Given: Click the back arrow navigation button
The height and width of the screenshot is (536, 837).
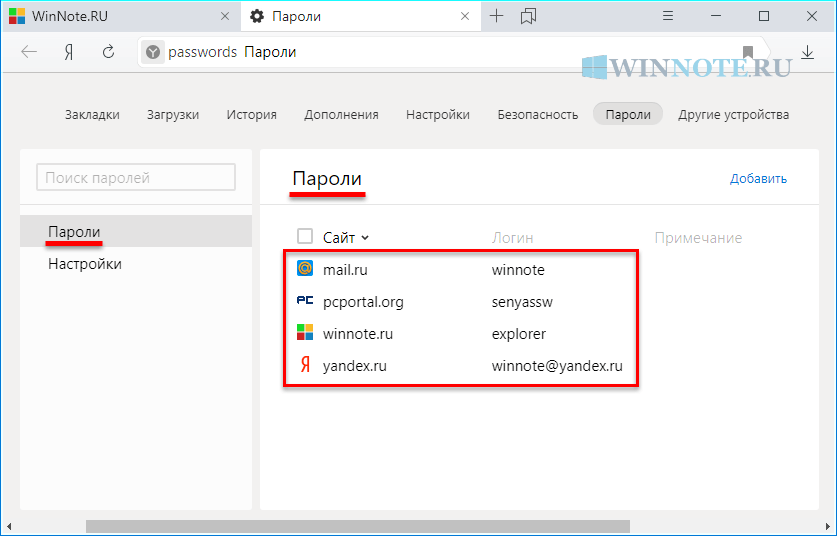Looking at the screenshot, I should point(29,52).
